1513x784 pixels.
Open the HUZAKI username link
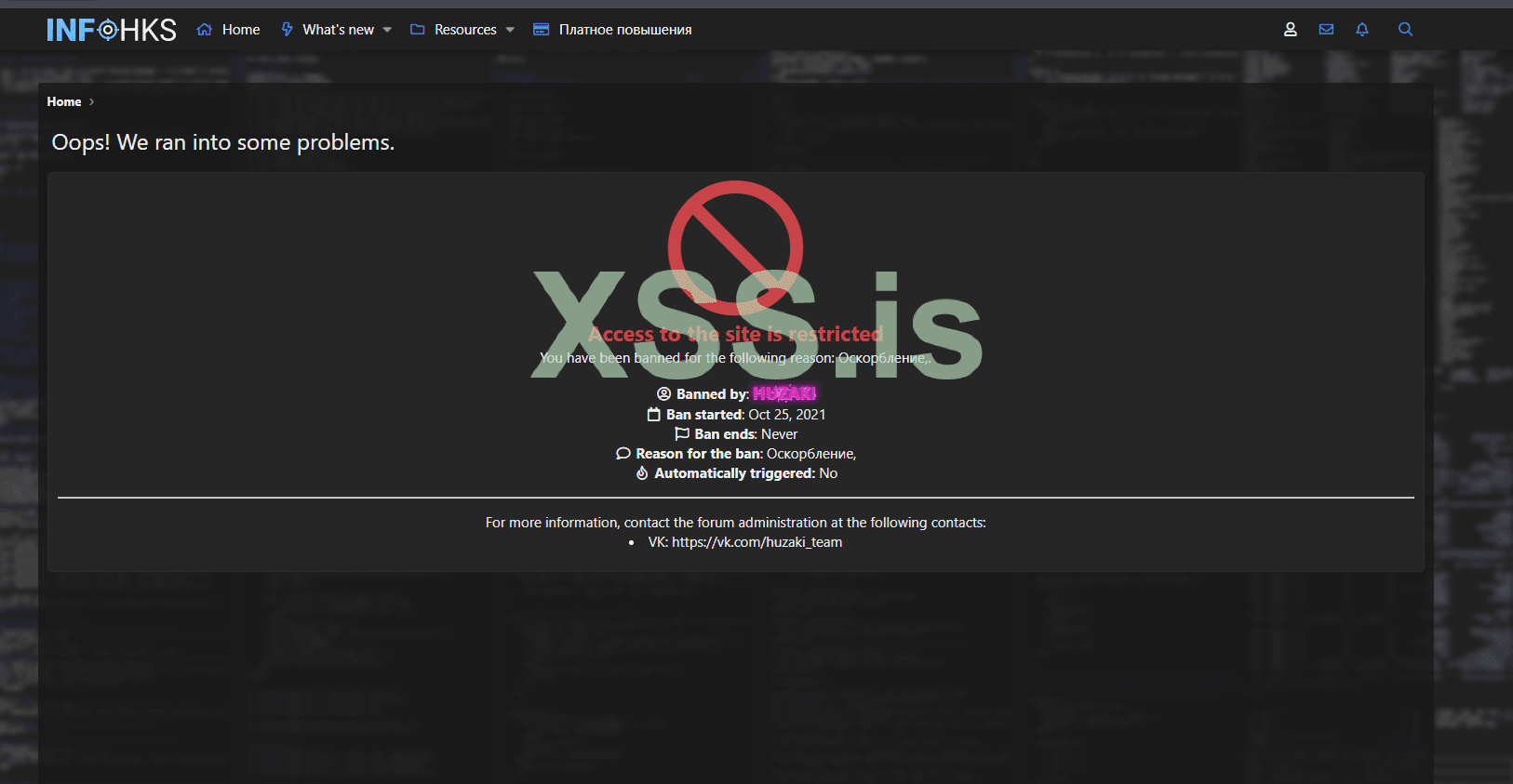tap(784, 394)
